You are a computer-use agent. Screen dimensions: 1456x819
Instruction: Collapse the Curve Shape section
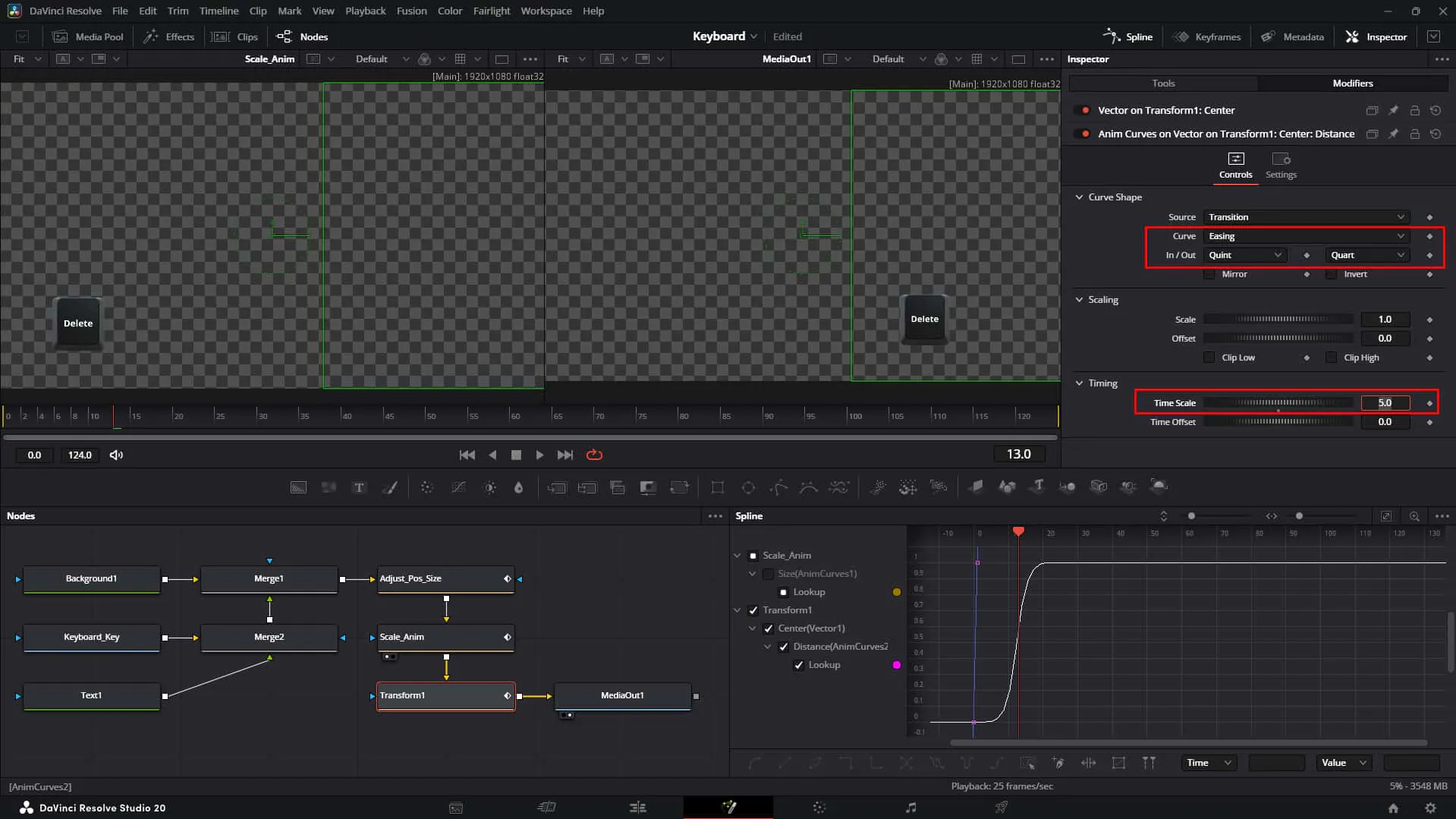[1079, 197]
